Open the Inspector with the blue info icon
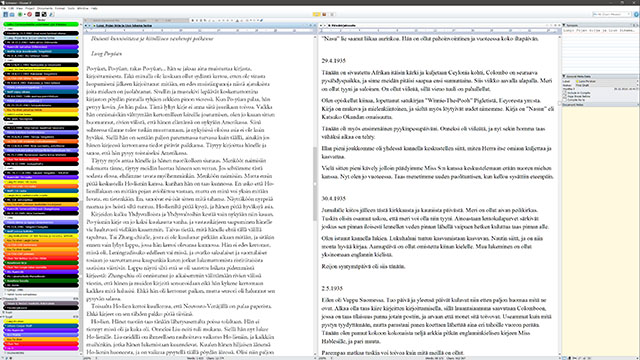640x360 pixels. (637, 14)
